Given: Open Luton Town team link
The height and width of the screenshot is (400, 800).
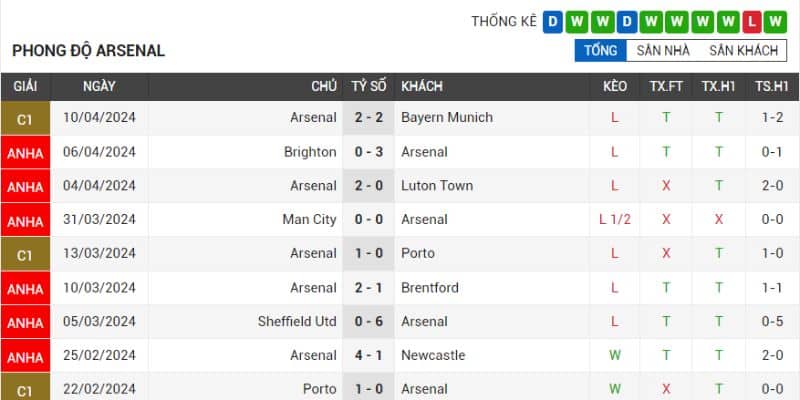Looking at the screenshot, I should [x=437, y=185].
